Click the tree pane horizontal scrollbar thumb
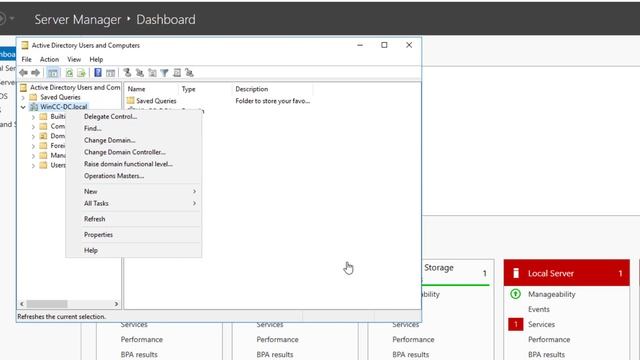This screenshot has height=360, width=640. pyautogui.click(x=47, y=304)
